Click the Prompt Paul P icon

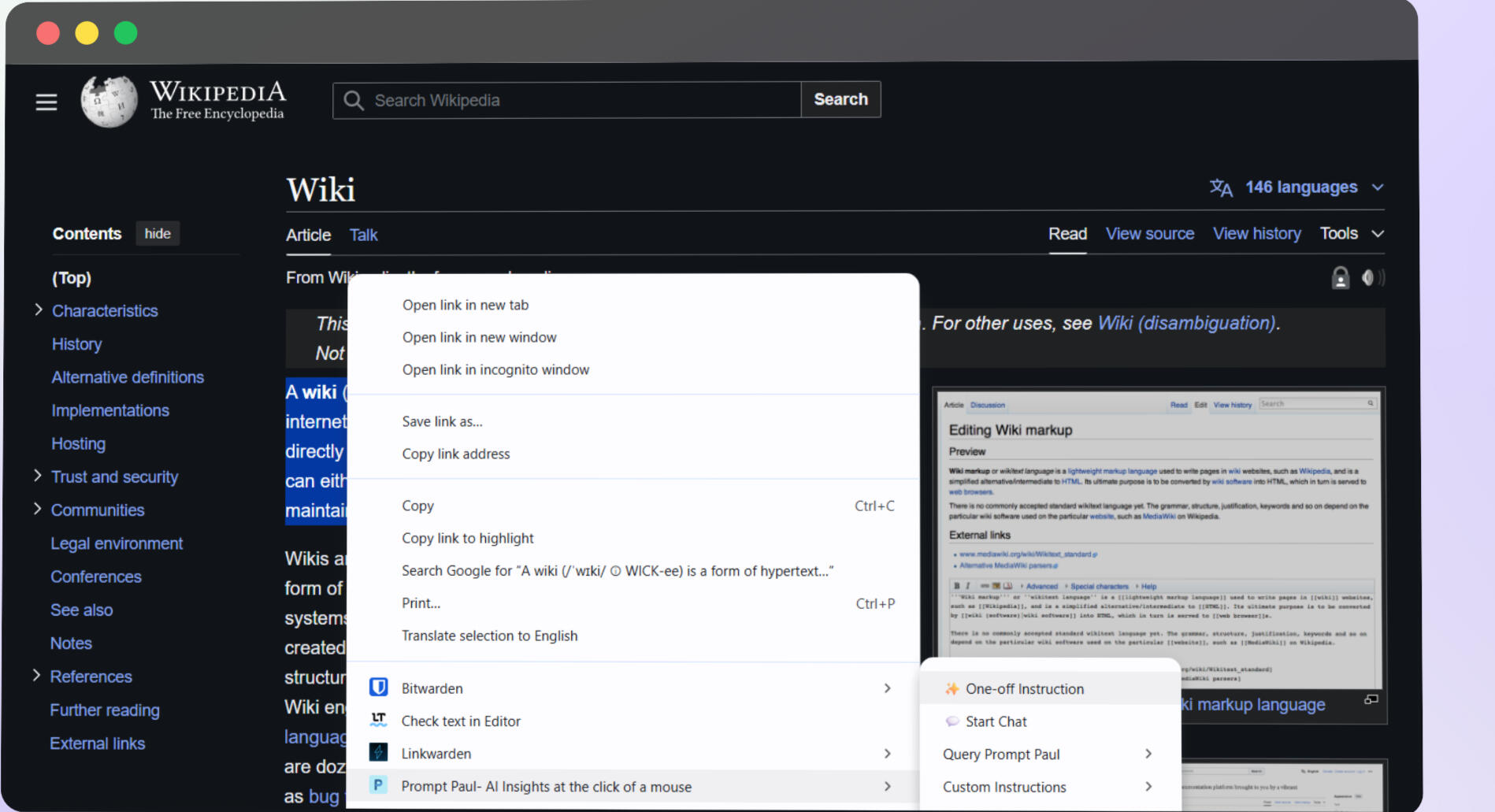point(378,785)
